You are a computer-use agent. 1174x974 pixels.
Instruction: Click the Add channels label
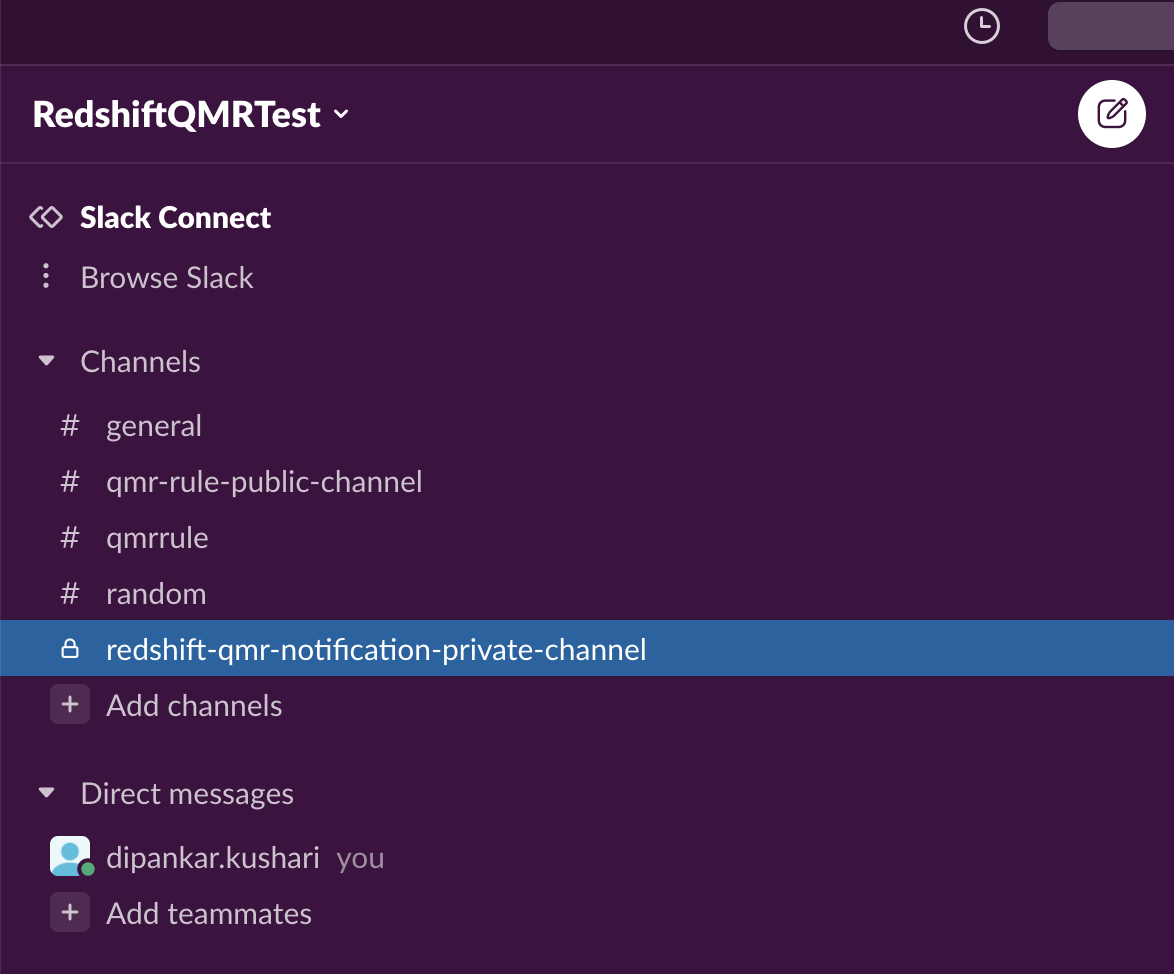(194, 706)
